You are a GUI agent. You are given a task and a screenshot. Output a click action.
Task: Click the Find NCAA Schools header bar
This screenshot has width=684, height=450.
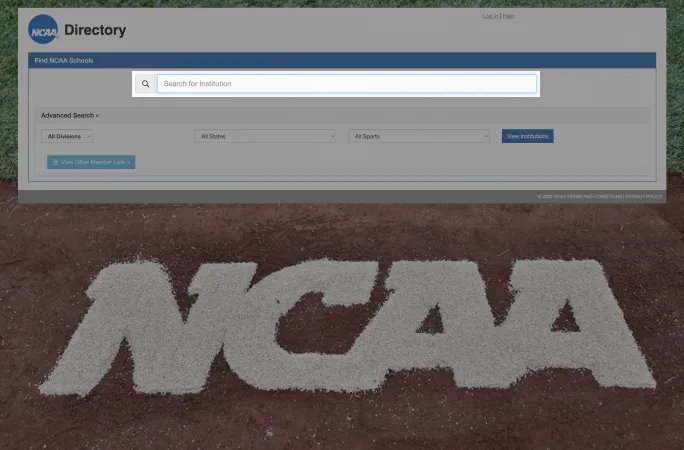tap(342, 61)
